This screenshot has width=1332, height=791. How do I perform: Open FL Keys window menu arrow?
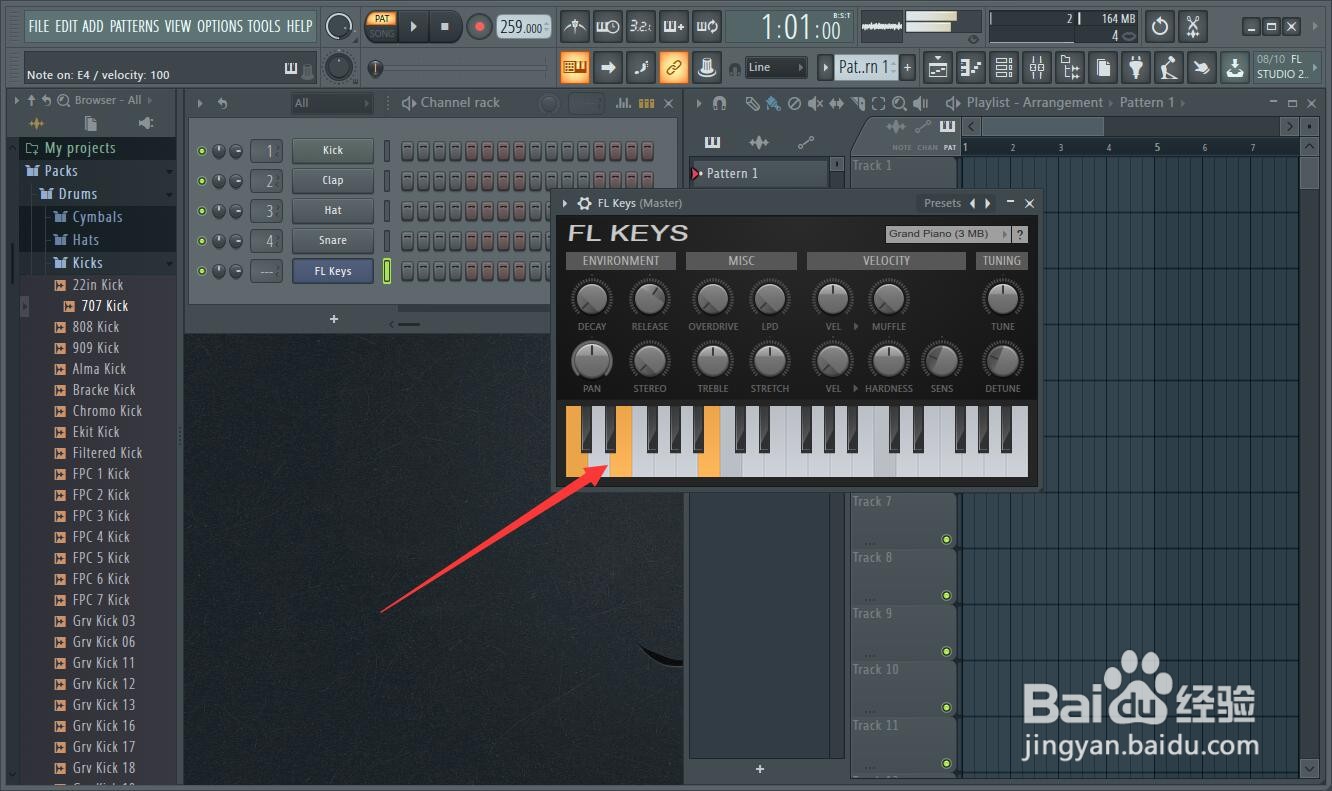[566, 203]
